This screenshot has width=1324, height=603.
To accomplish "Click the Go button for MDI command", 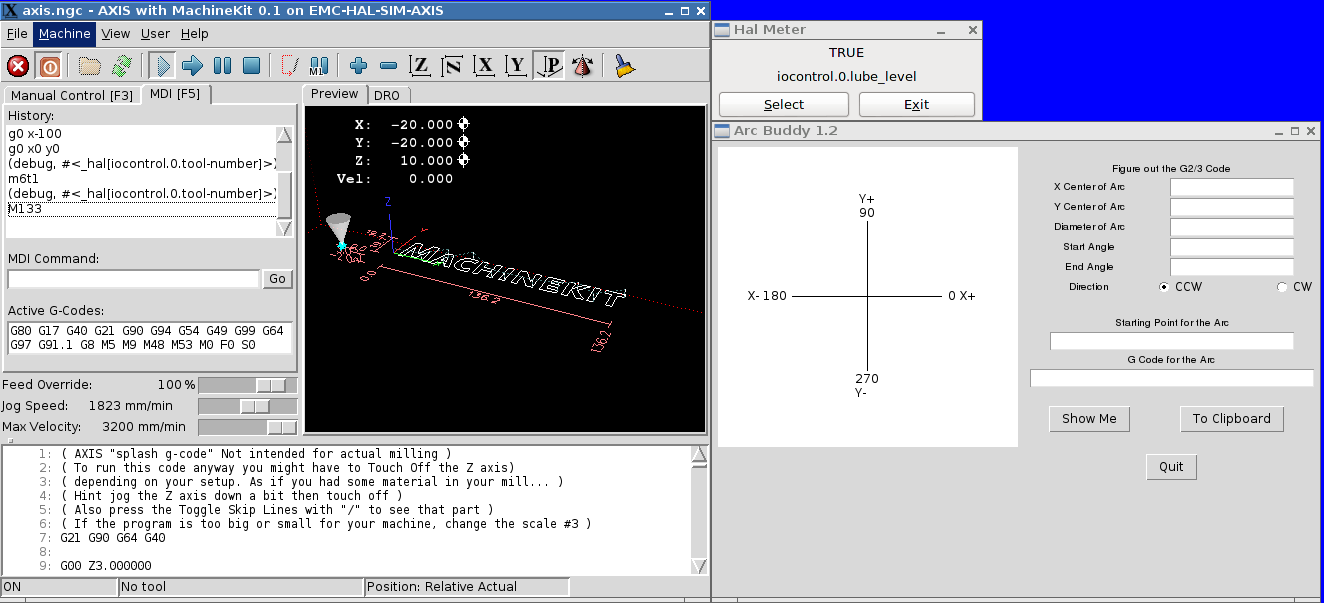I will pyautogui.click(x=278, y=279).
